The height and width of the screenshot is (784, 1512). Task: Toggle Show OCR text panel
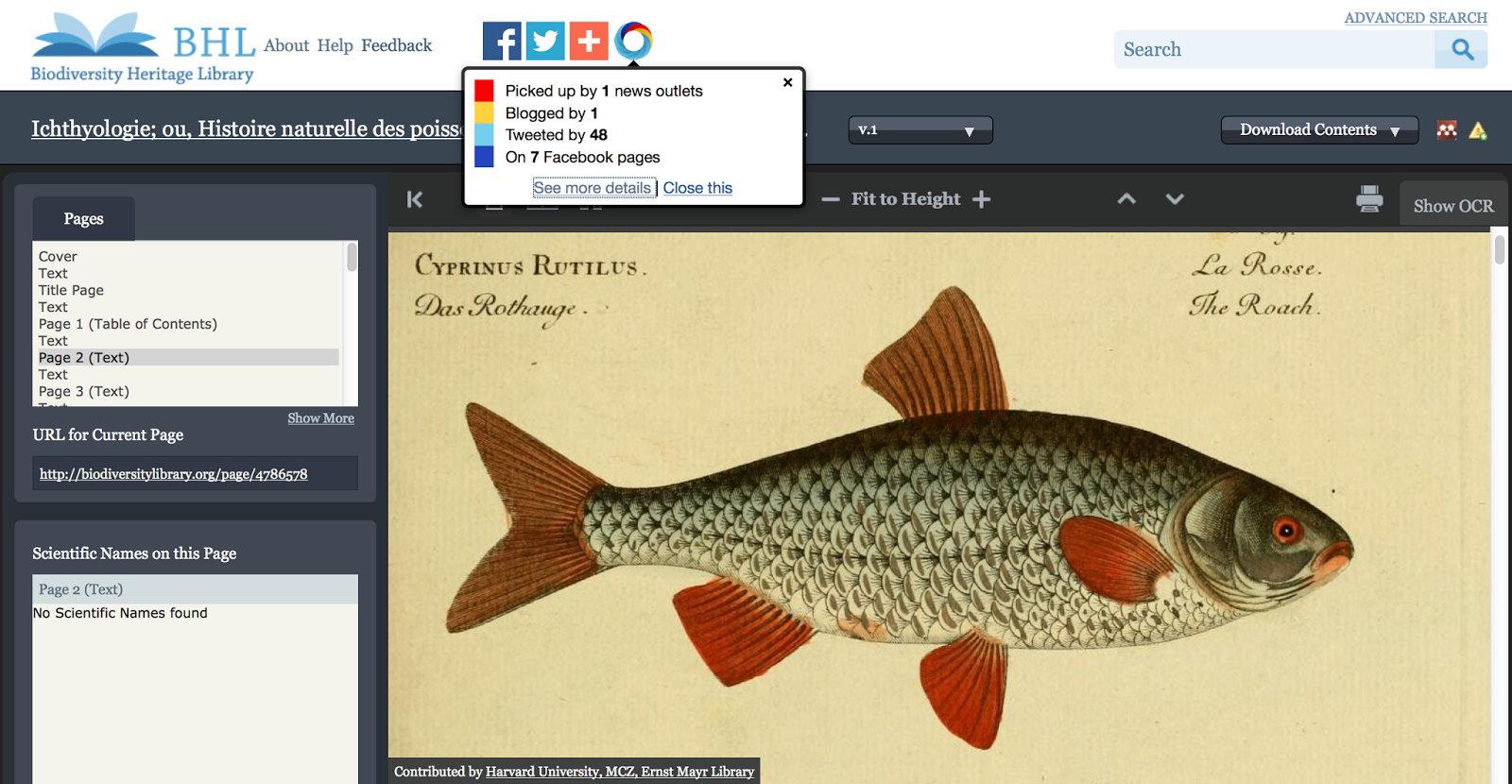pos(1452,206)
